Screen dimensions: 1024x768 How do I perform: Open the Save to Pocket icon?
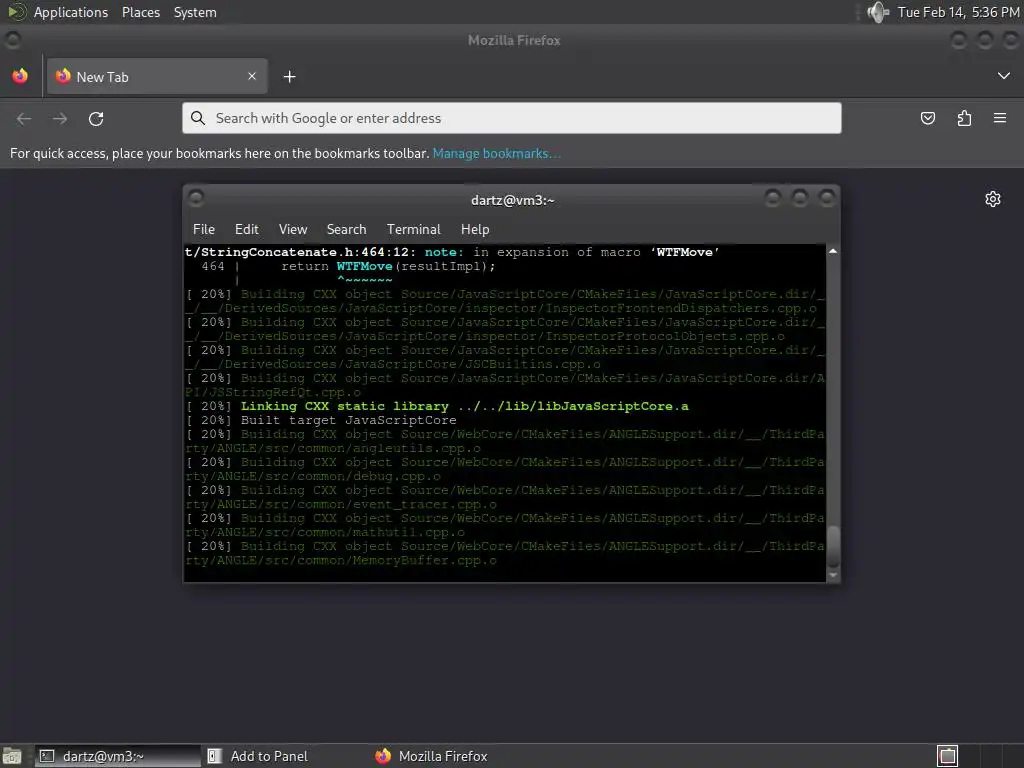[927, 118]
